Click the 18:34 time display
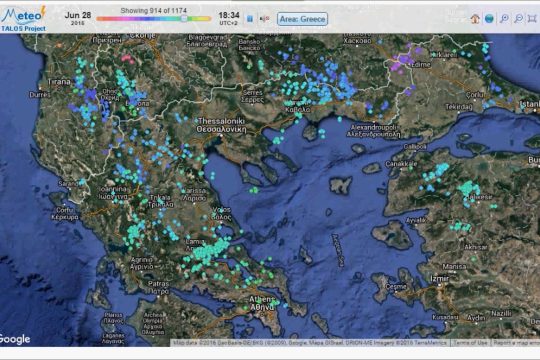 (229, 15)
